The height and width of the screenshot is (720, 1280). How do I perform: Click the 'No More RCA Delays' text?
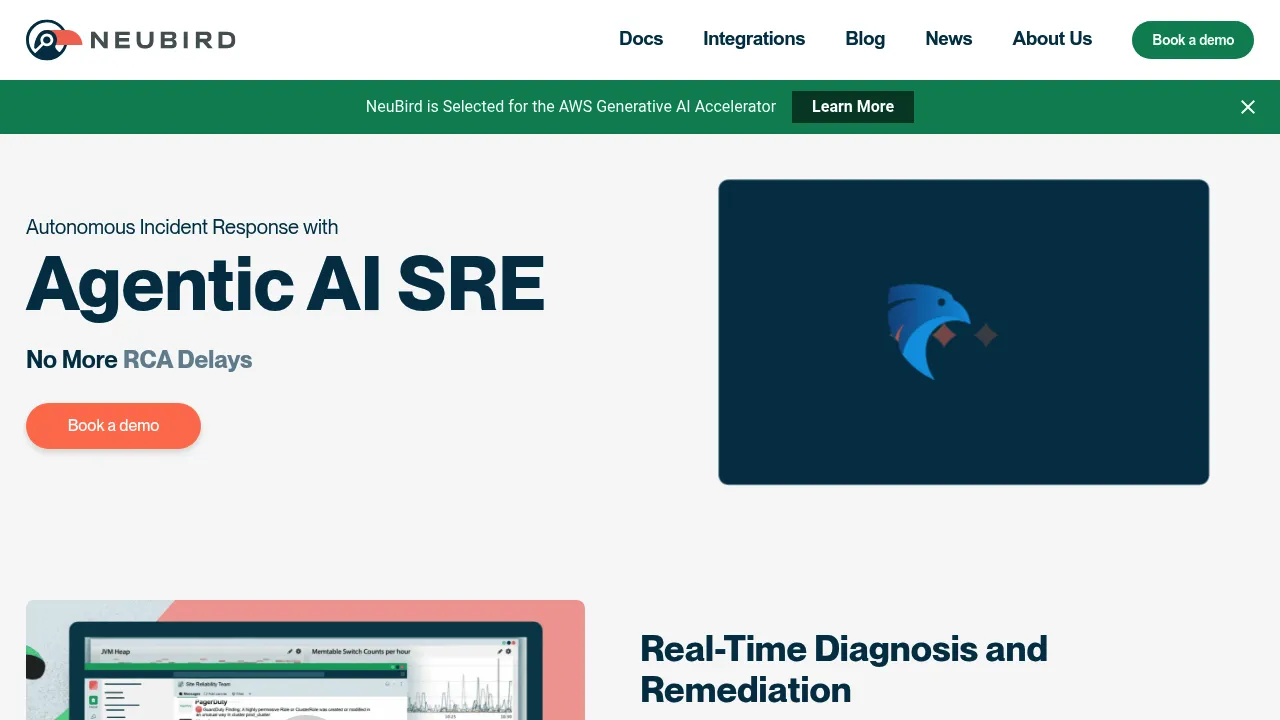click(x=139, y=360)
